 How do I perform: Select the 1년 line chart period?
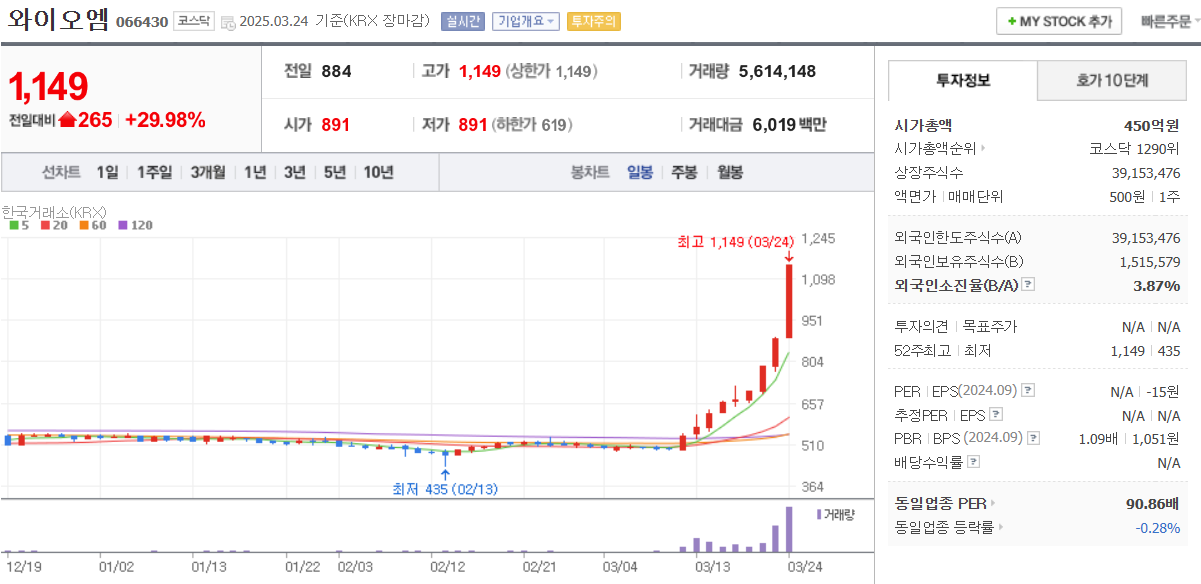pyautogui.click(x=255, y=172)
